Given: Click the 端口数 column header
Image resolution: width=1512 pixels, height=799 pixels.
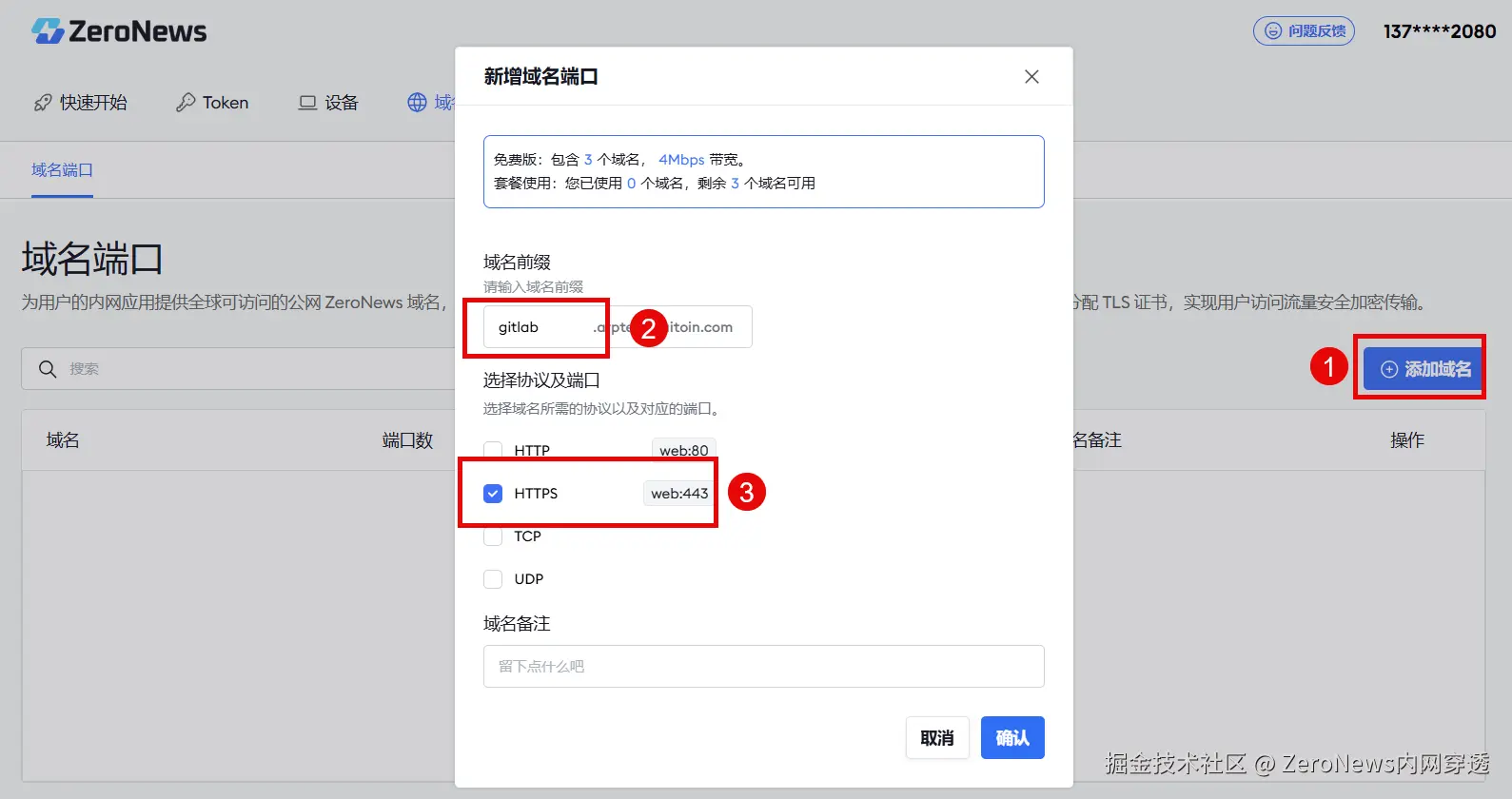Looking at the screenshot, I should tap(407, 440).
